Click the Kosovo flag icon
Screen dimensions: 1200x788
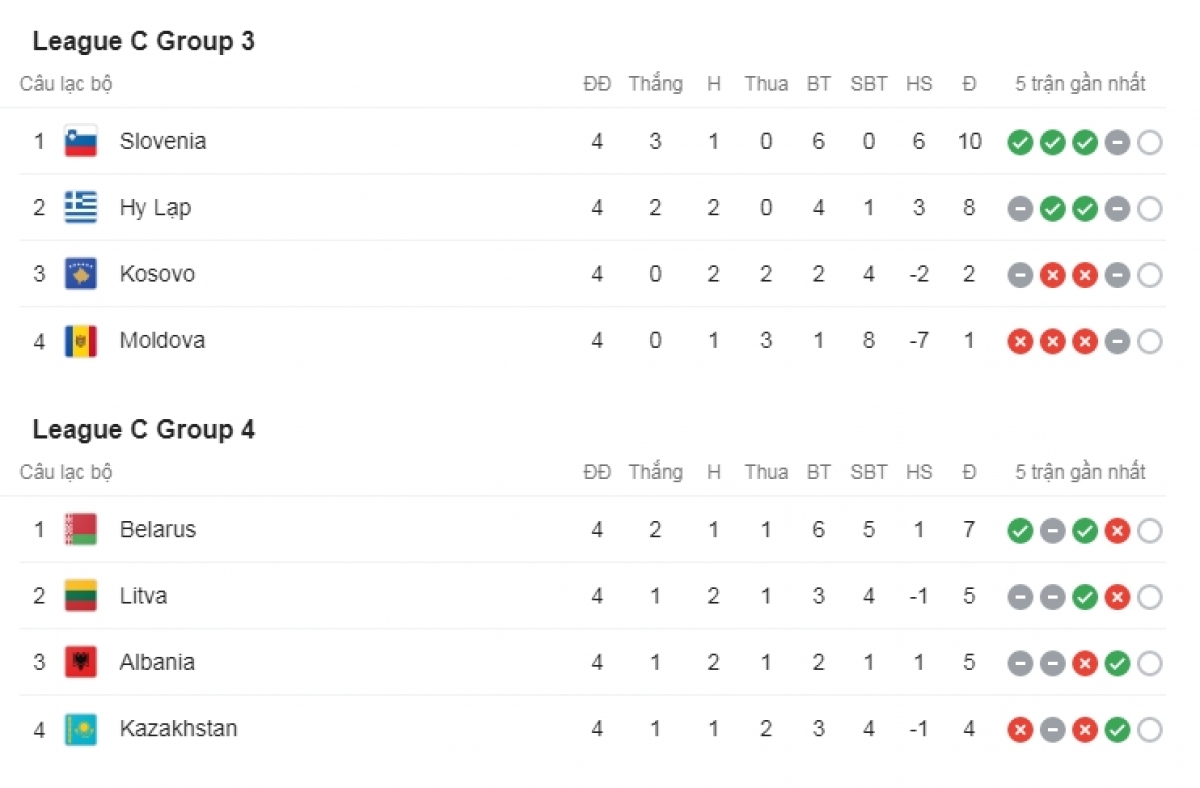[x=81, y=274]
